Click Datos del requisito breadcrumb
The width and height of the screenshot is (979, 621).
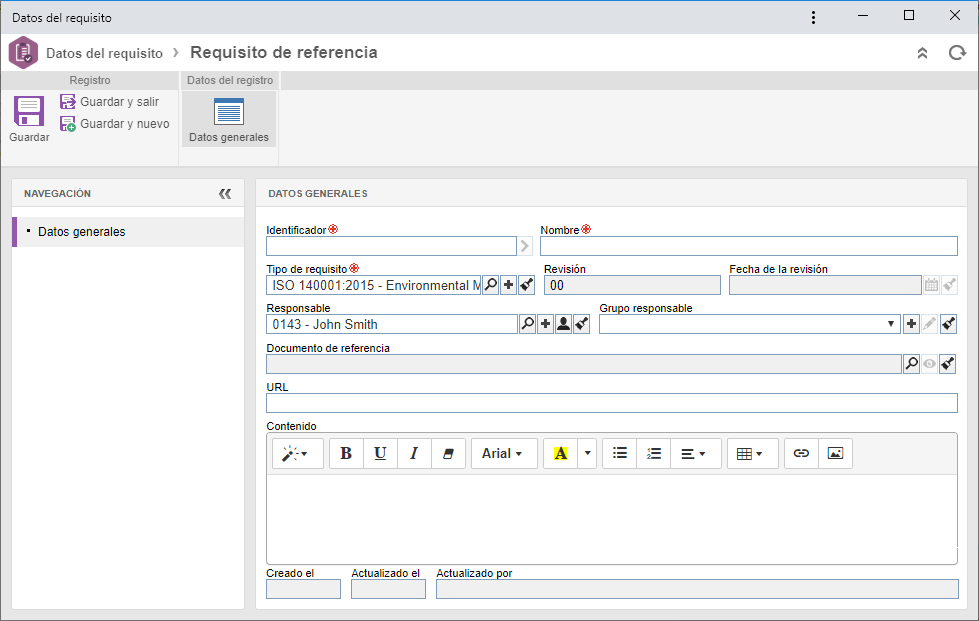(x=104, y=53)
